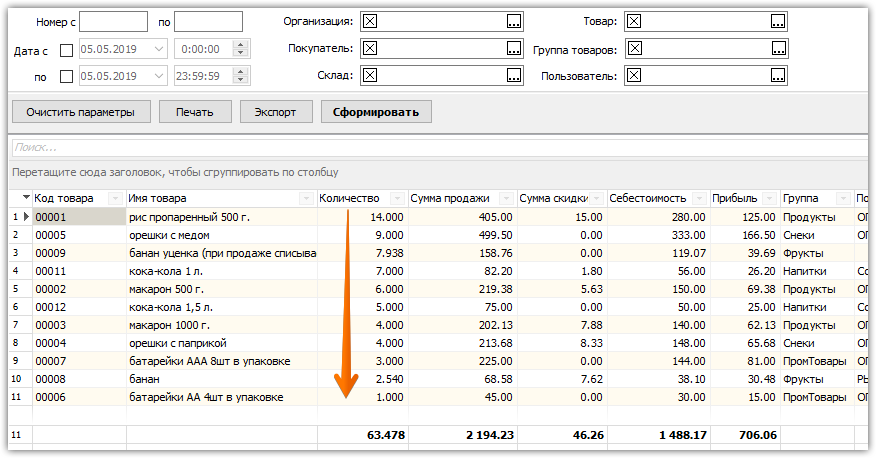Open filter icon on Количество column
876x458 pixels.
point(397,198)
